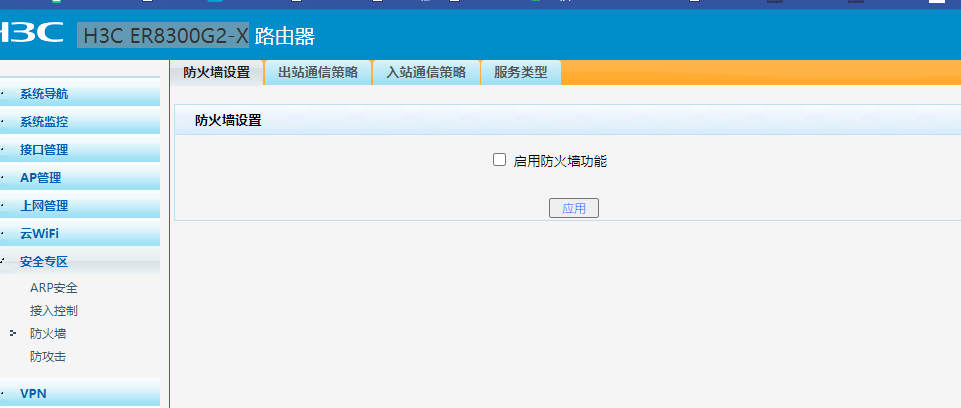Open the ARP安全 submenu item
Screen dimensions: 961x408
coord(54,288)
